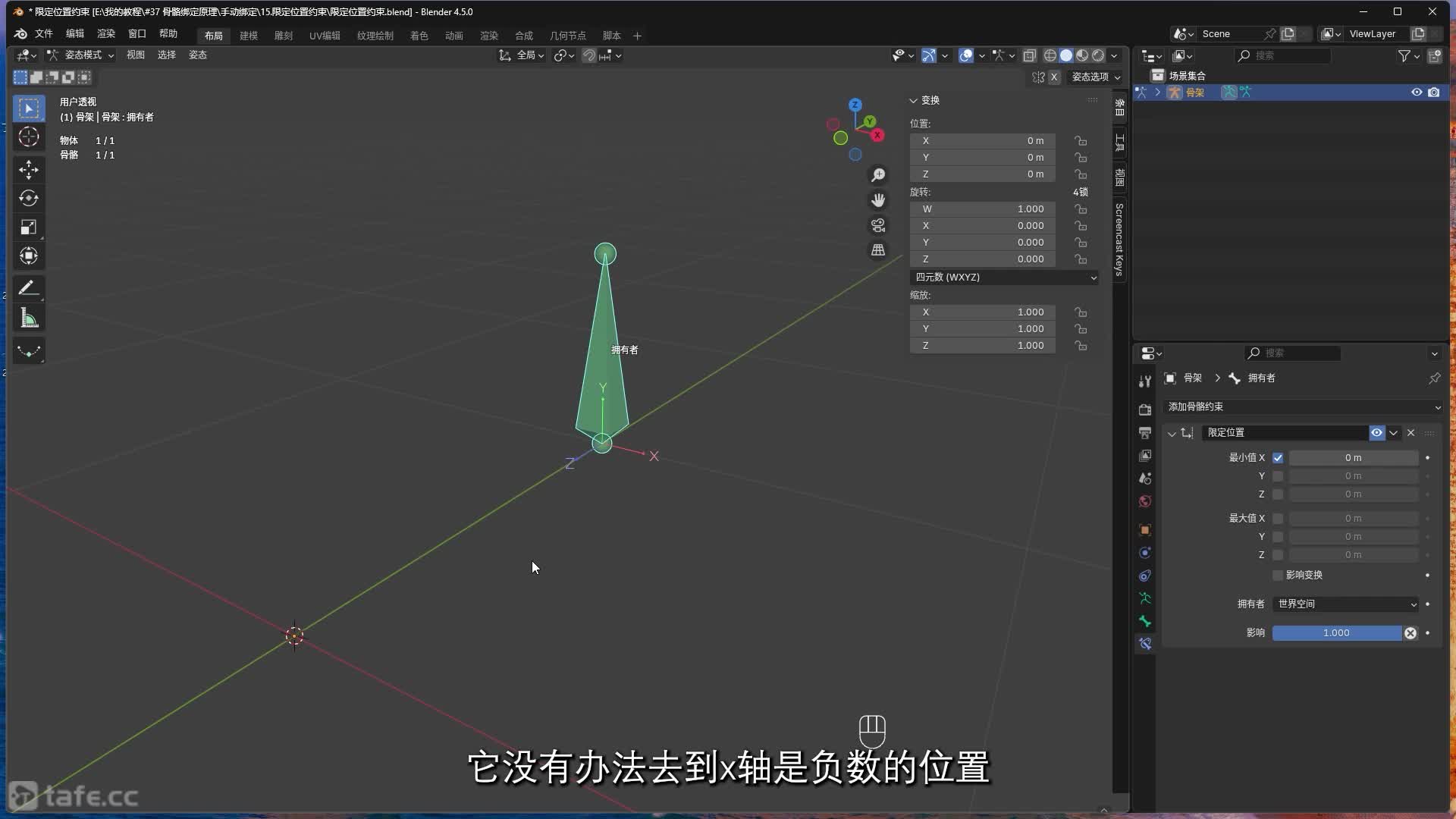The width and height of the screenshot is (1456, 819).
Task: Toggle X-axis mirror button in pose options
Action: 1054,77
